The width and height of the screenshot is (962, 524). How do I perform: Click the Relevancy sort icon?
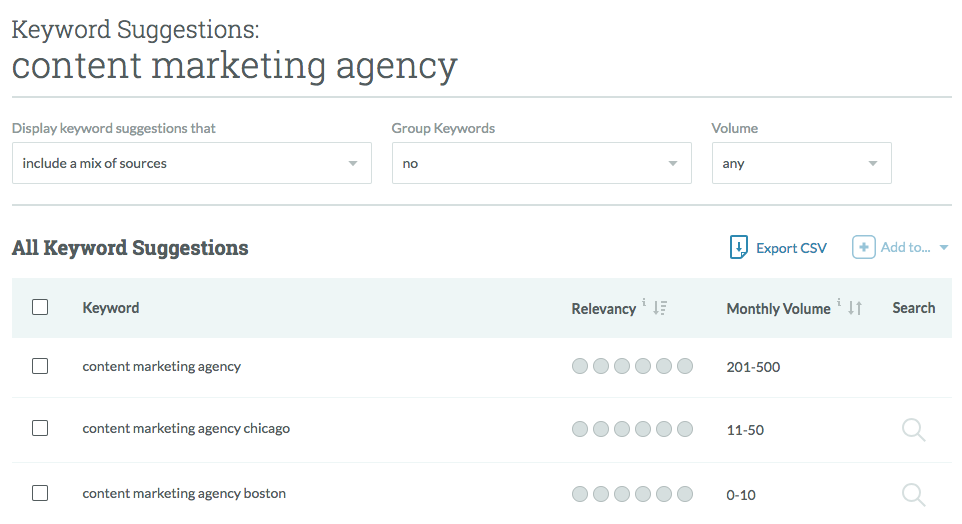click(659, 309)
